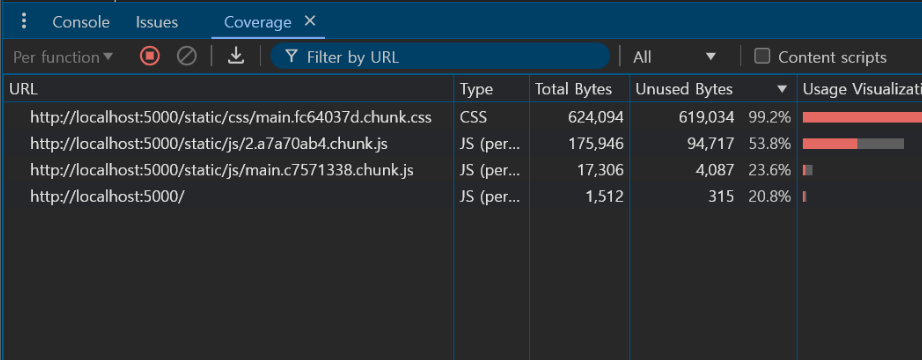
Task: Switch to the Issues tab
Action: click(x=156, y=22)
